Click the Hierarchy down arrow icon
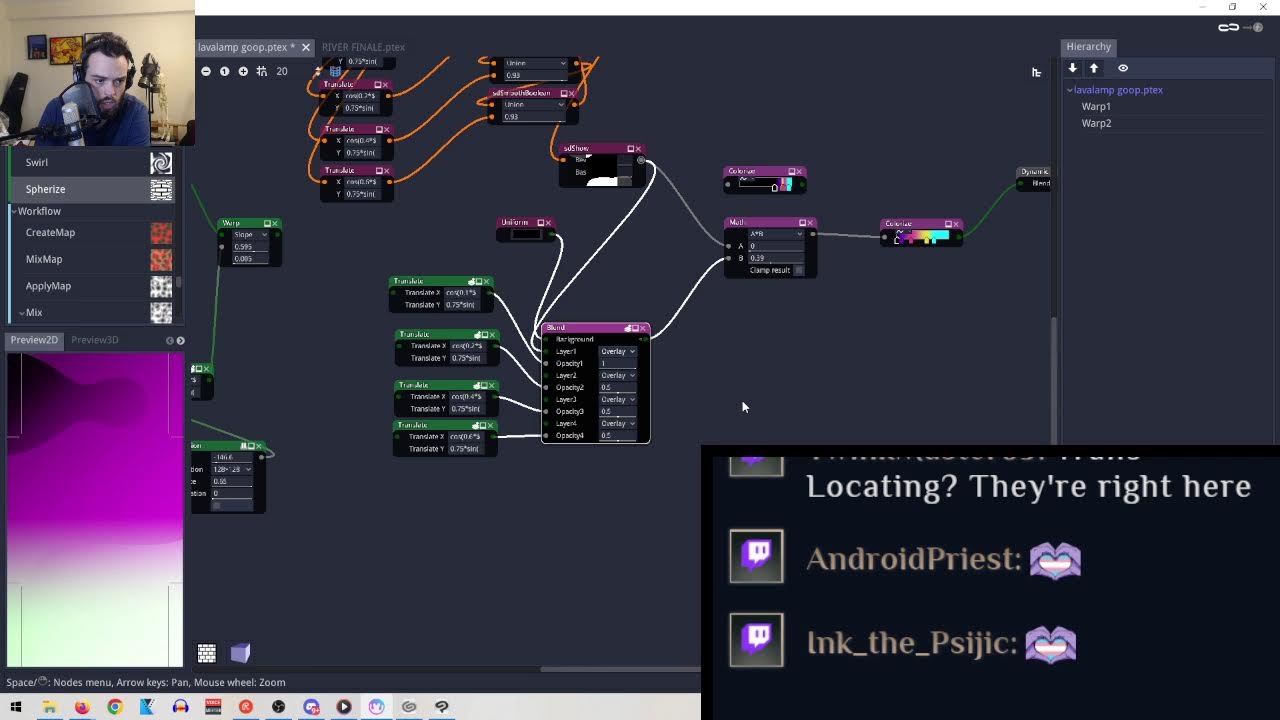The width and height of the screenshot is (1280, 720). click(1073, 68)
